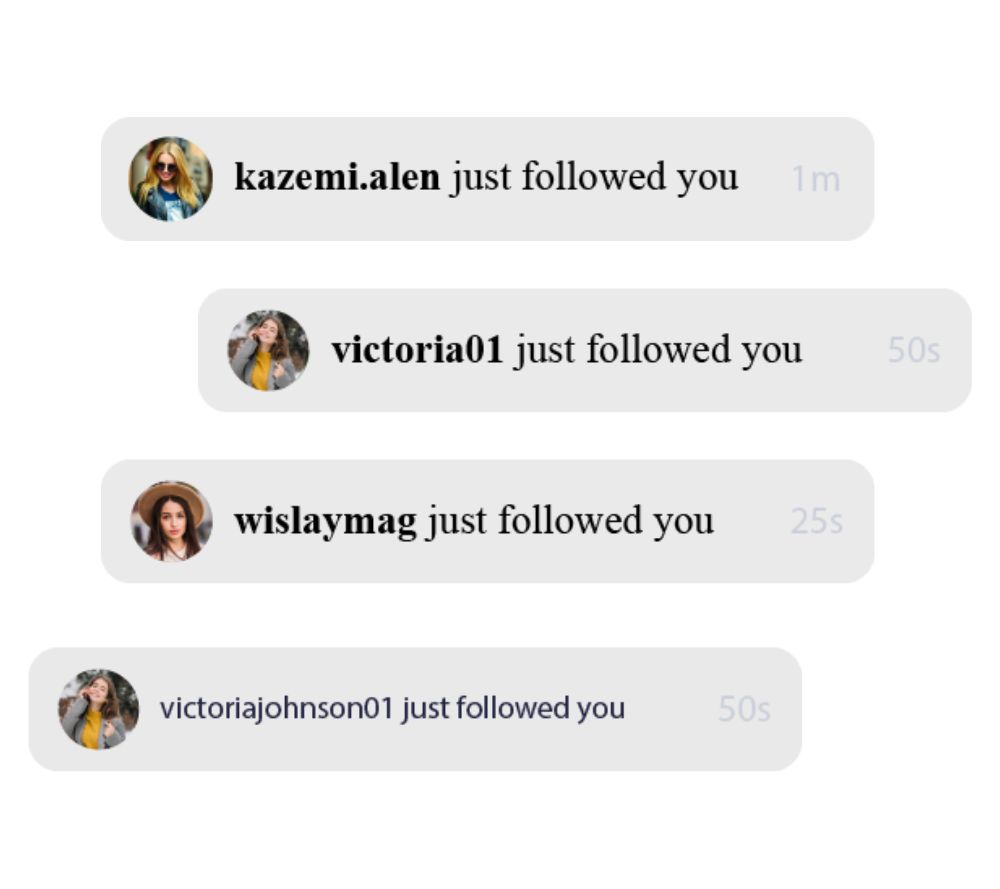Click the 25s timestamp
The width and height of the screenshot is (1000, 889).
click(816, 521)
